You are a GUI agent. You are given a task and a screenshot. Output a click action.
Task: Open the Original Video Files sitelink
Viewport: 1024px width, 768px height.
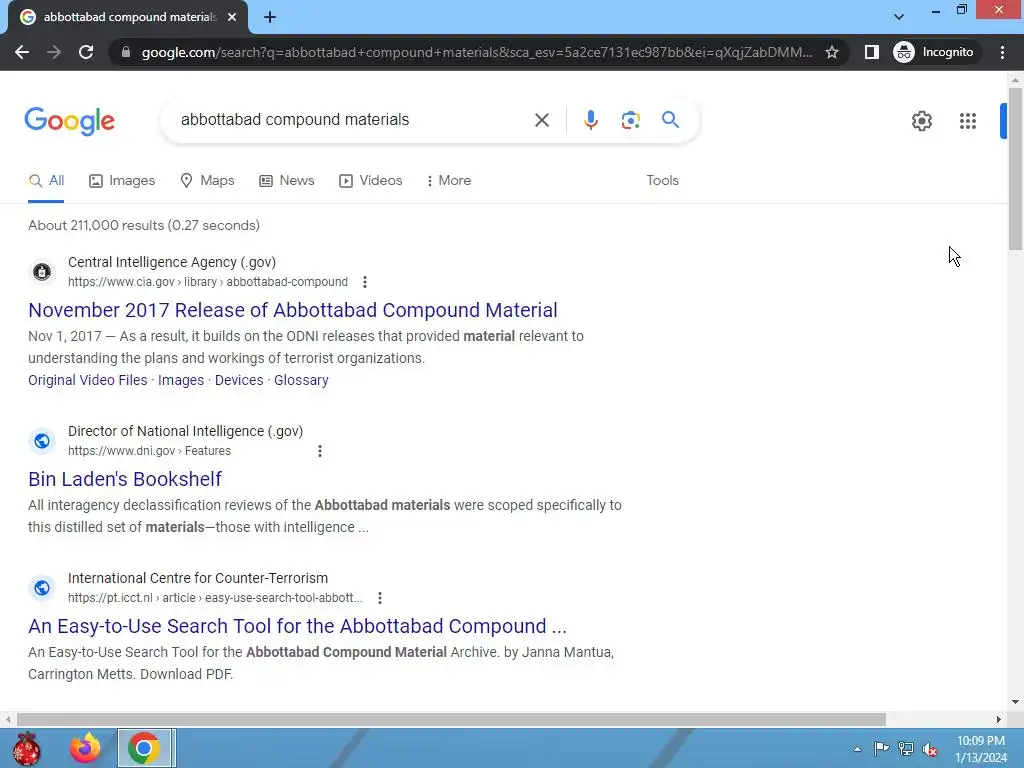(x=88, y=380)
